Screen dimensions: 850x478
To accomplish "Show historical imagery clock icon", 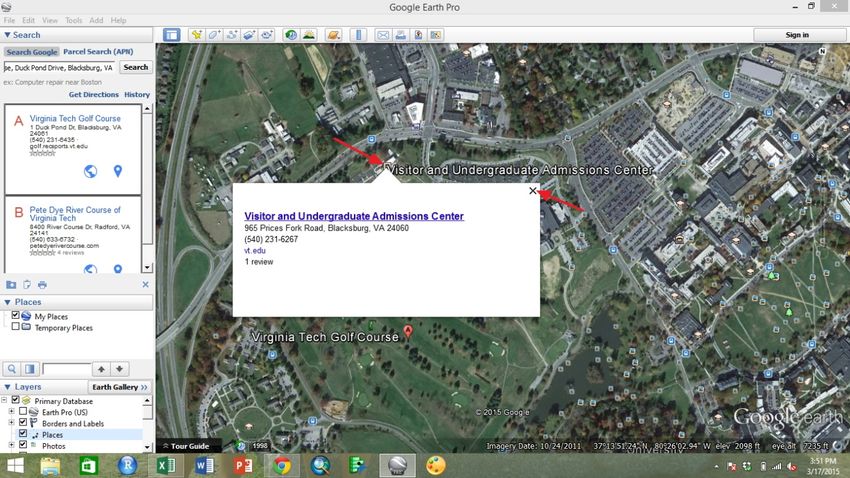I will [x=291, y=35].
